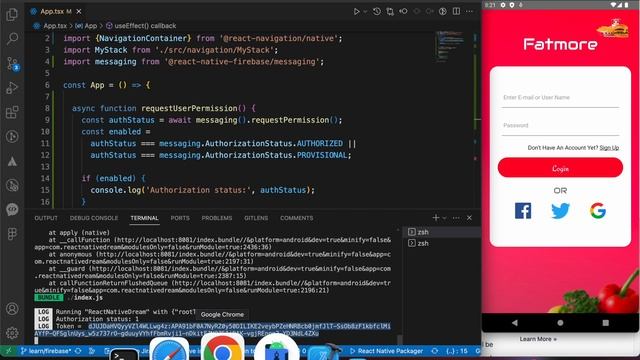Click the highlighted Token value in terminal

click(212, 330)
